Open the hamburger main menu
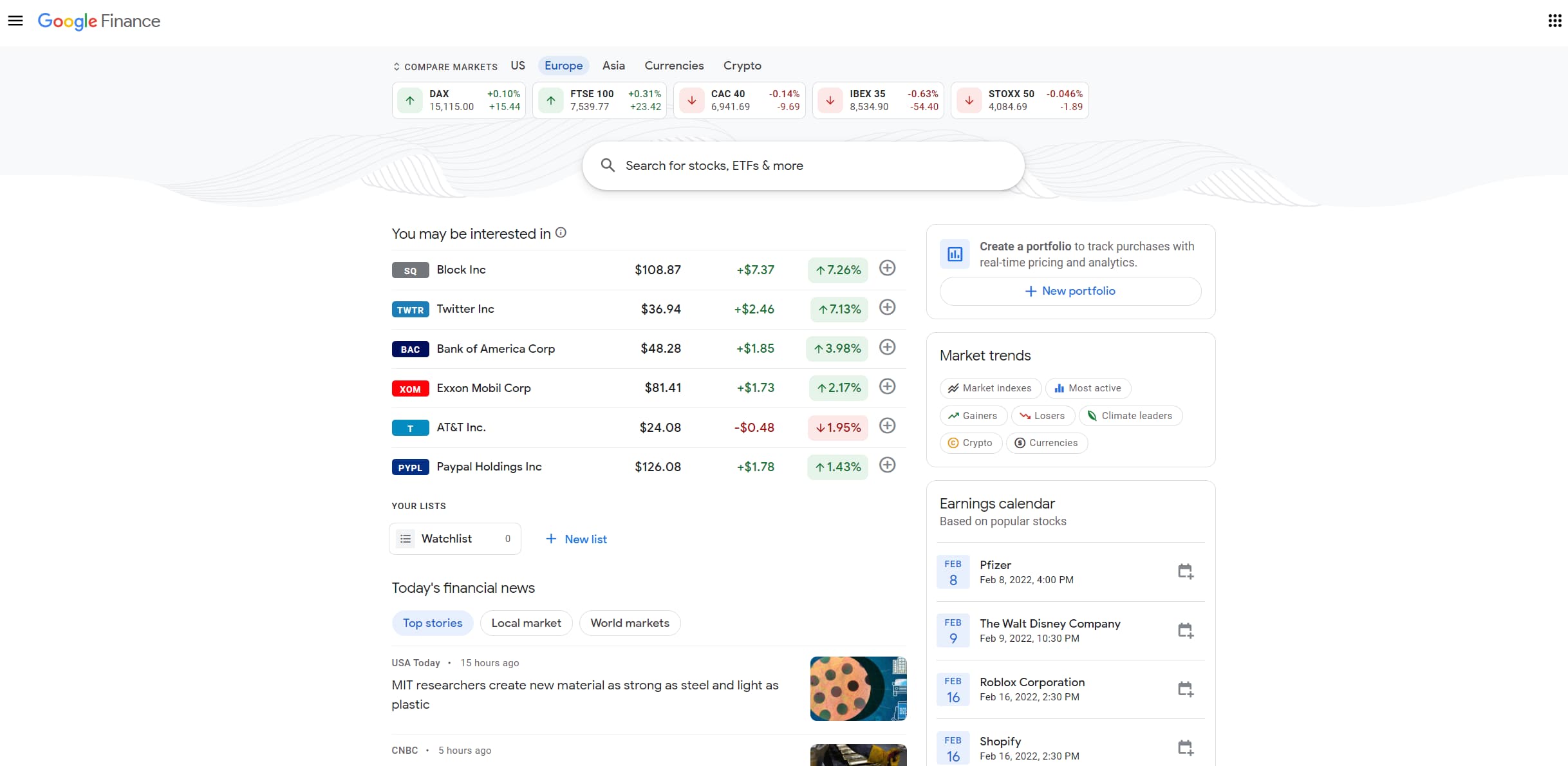The height and width of the screenshot is (766, 1568). 15,21
